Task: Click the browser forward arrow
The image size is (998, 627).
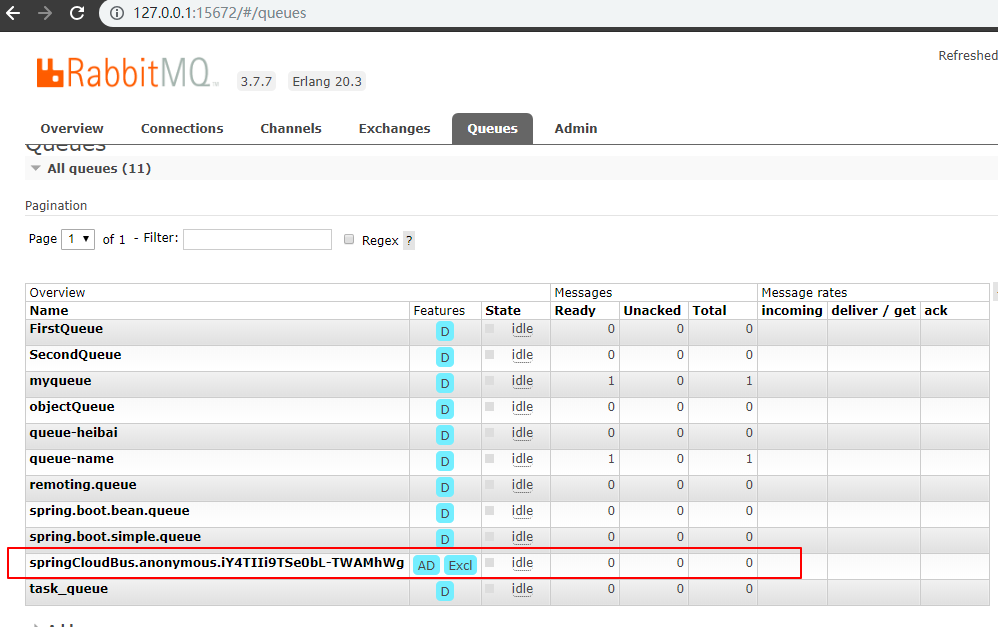Action: point(44,14)
